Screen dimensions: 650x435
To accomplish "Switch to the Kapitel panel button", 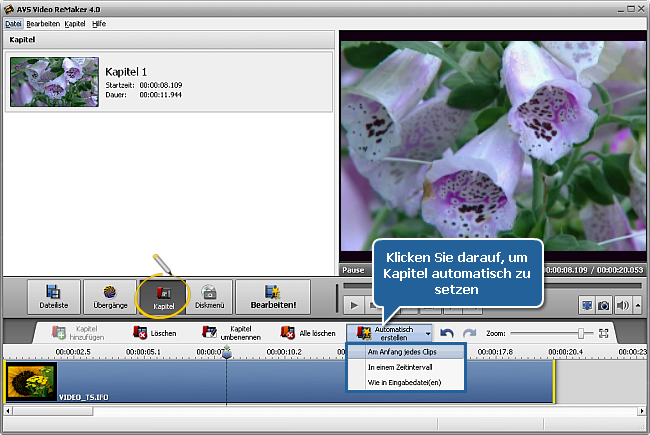I will (x=163, y=297).
